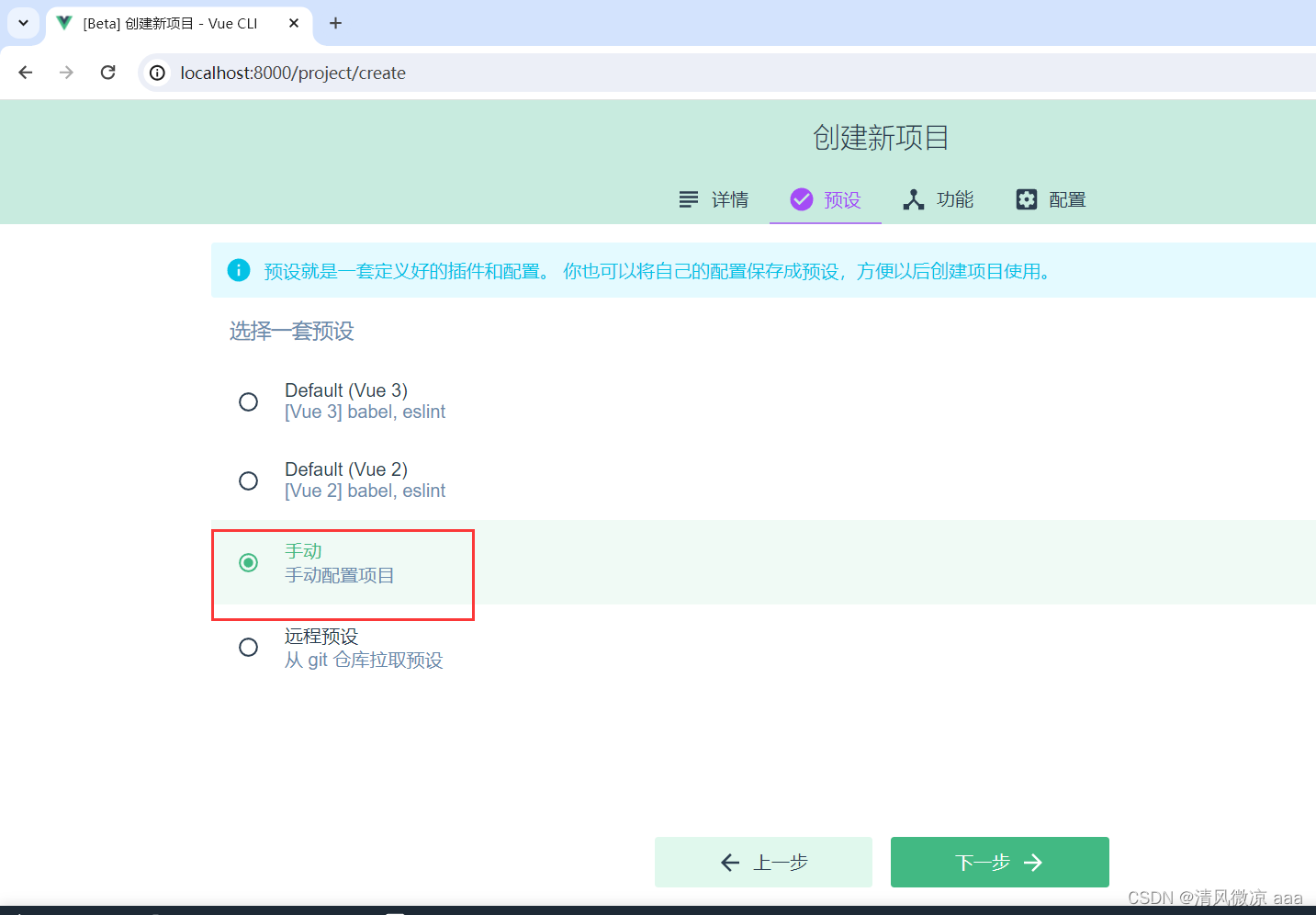Screen dimensions: 1316x915
Task: Select the Default (Vue 3) radio button
Action: pyautogui.click(x=248, y=401)
